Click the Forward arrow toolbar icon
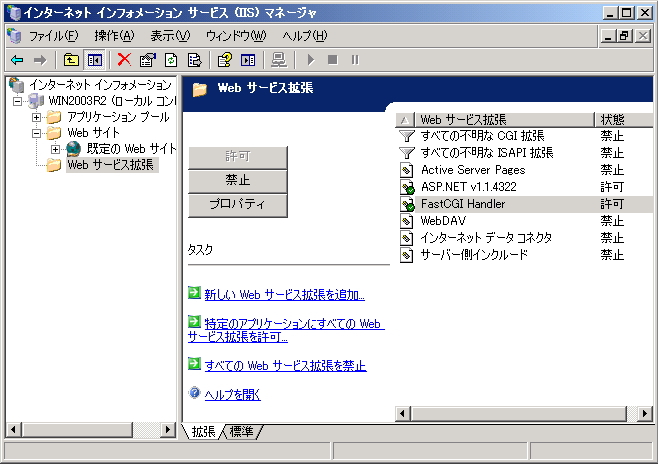Viewport: 658px width, 464px height. pos(40,60)
